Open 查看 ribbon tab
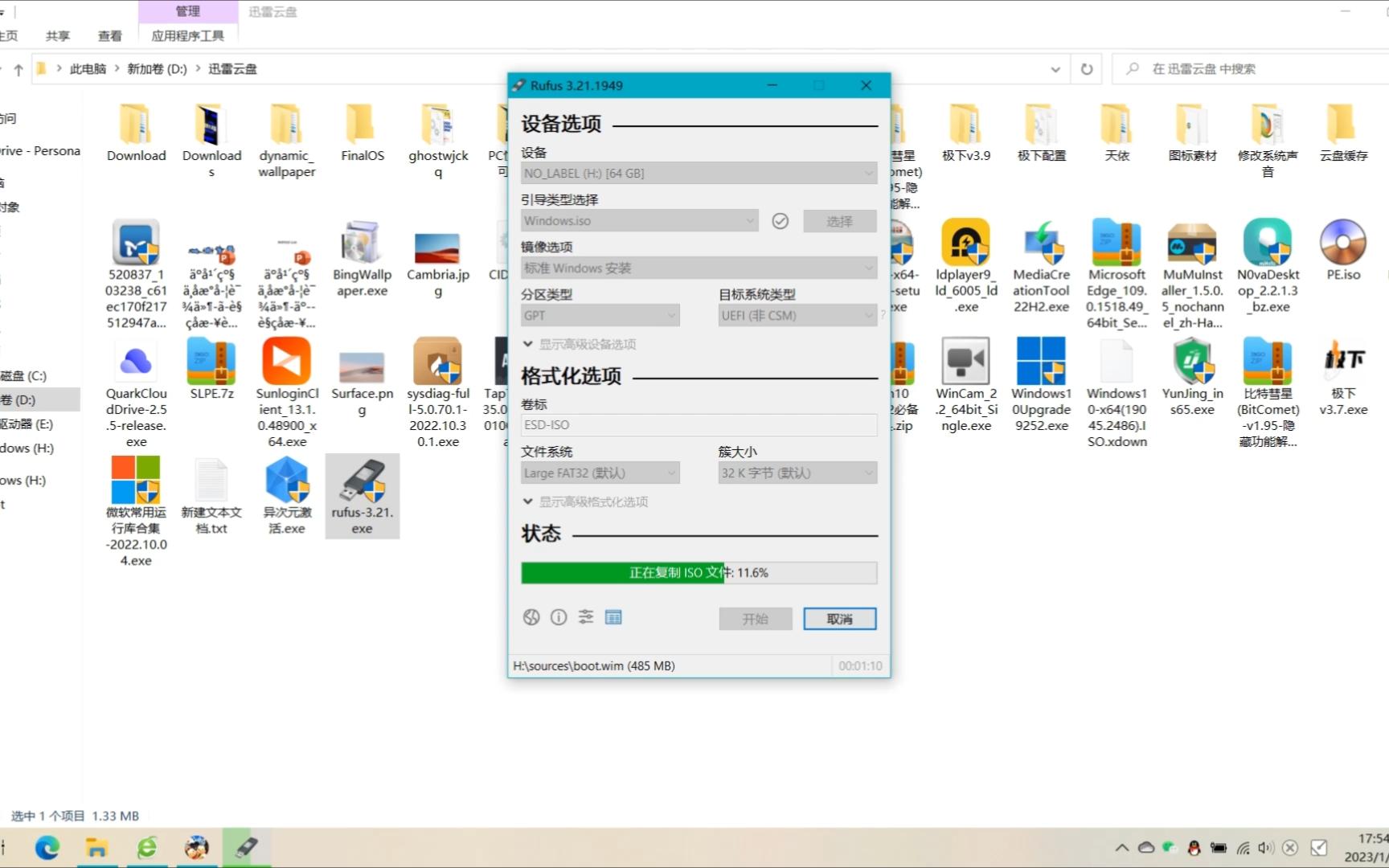Image resolution: width=1389 pixels, height=868 pixels. [109, 36]
